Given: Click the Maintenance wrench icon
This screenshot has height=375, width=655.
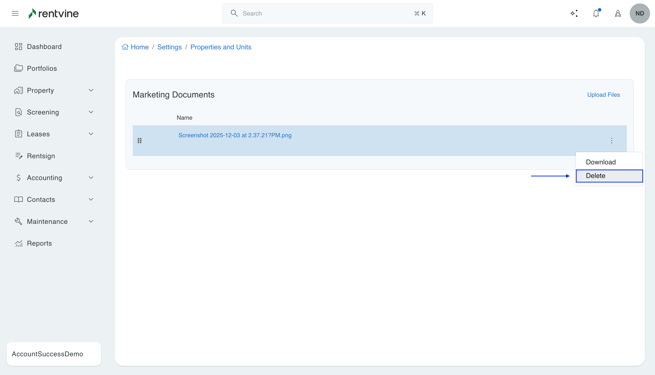Looking at the screenshot, I should (18, 221).
